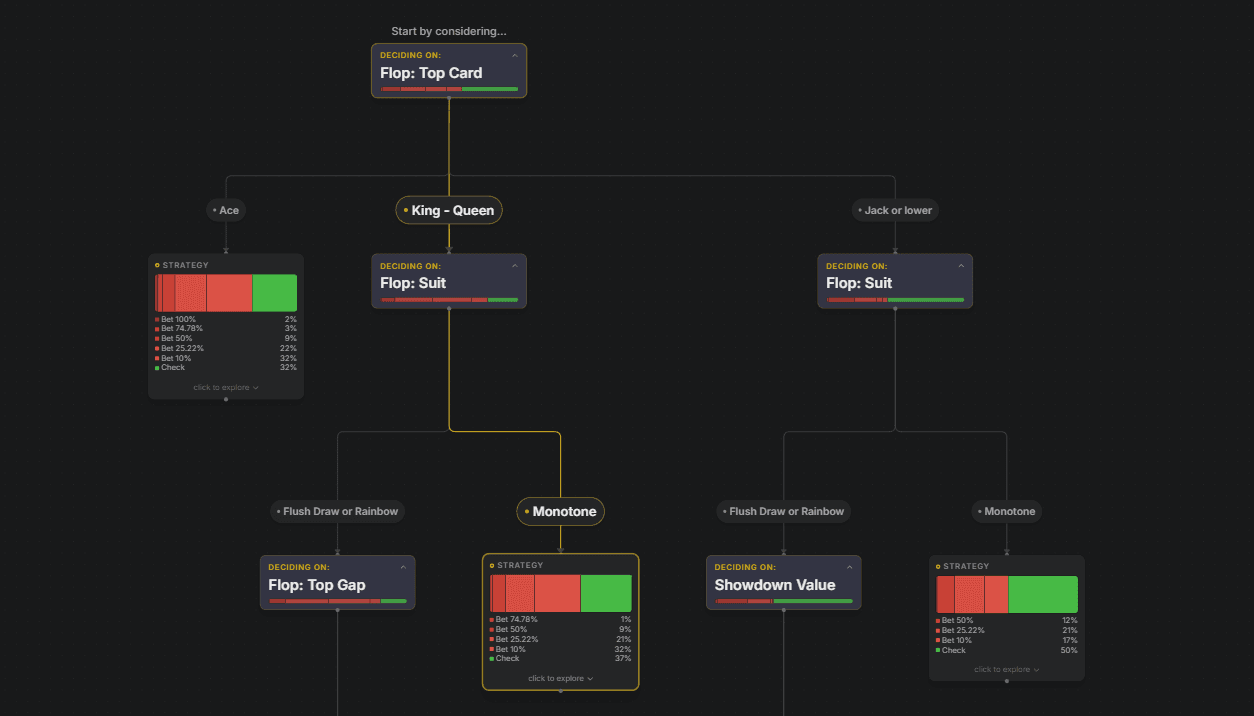Collapse the Jack or lower Flop: Suit chevron
1254x716 pixels.
click(961, 266)
